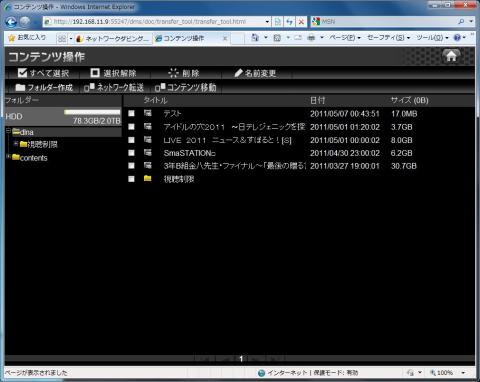
Task: Click the compatibility view icon
Action: (277, 22)
